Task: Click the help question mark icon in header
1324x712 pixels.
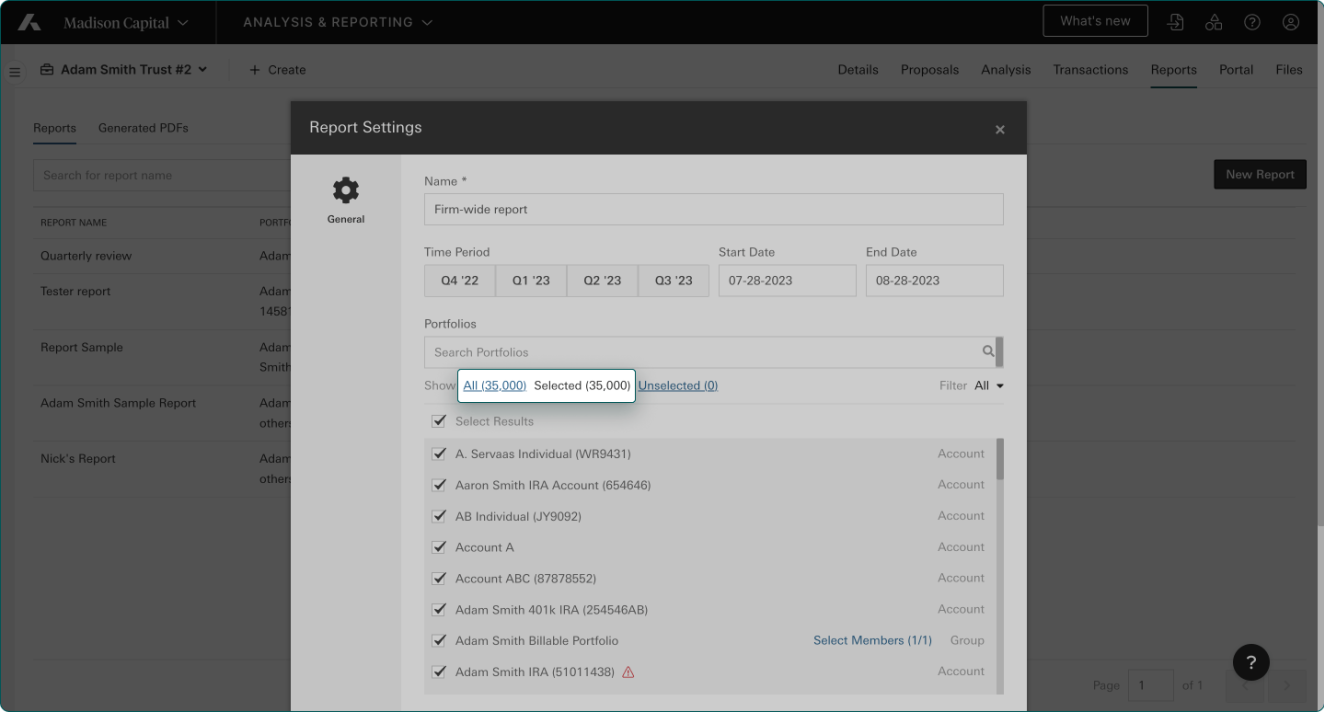Action: coord(1252,22)
